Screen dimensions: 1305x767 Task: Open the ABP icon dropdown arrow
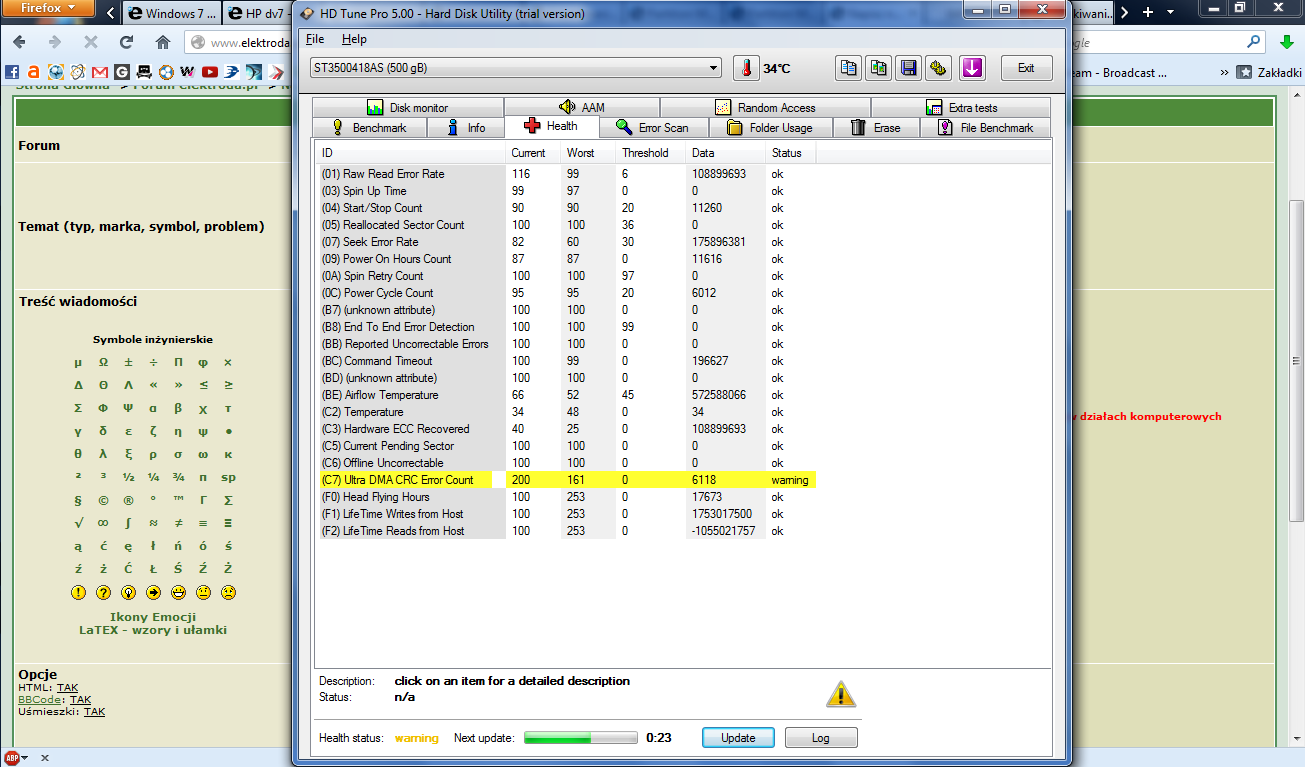pyautogui.click(x=25, y=757)
